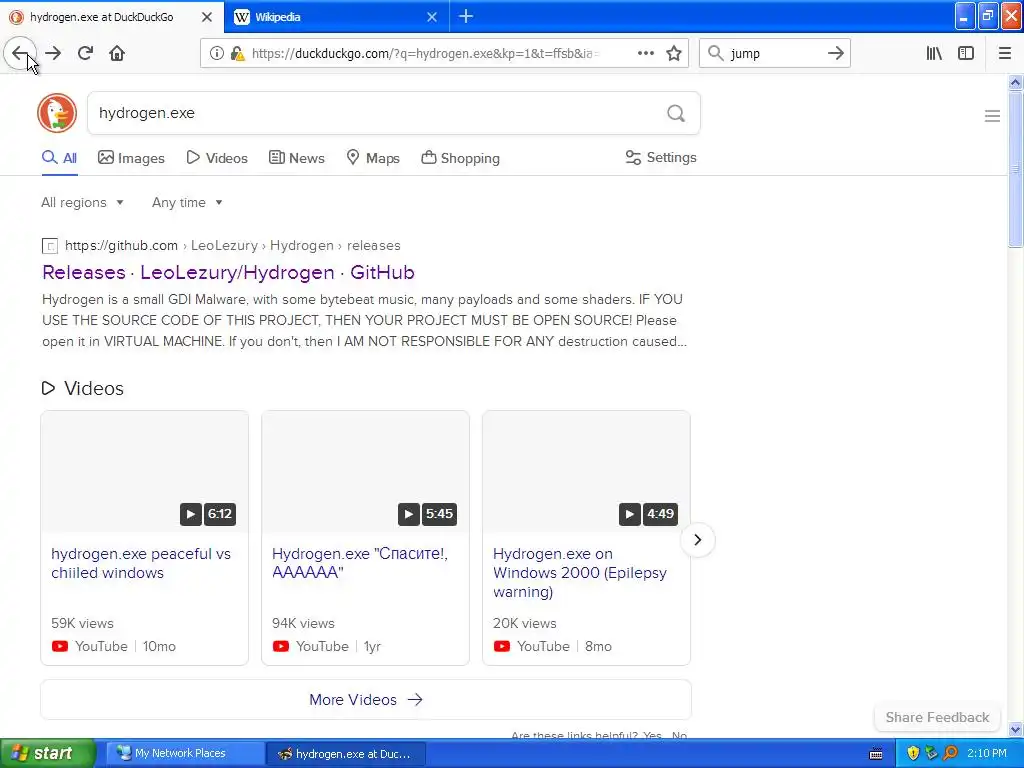The height and width of the screenshot is (768, 1024).
Task: Open DuckDuckGo Settings dropdown
Action: pyautogui.click(x=661, y=157)
